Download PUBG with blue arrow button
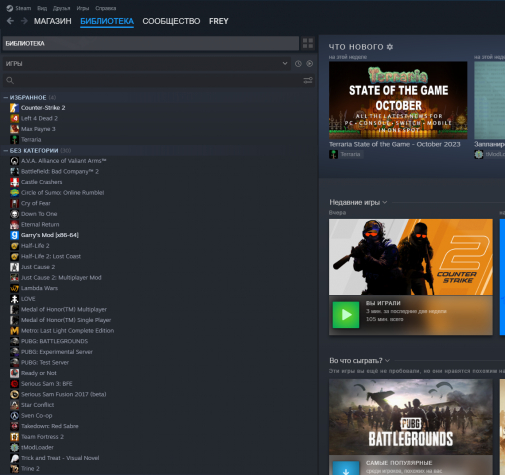This screenshot has height=475, width=505. (x=346, y=468)
